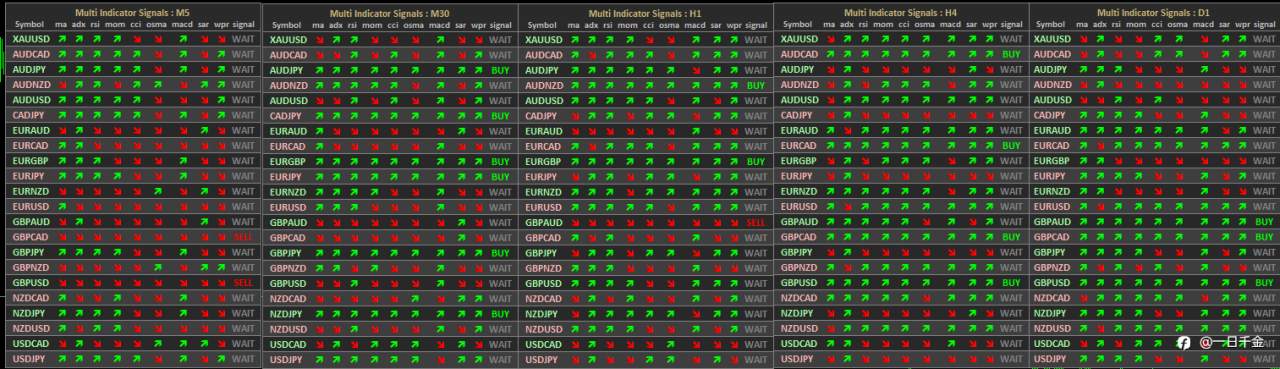Screen dimensions: 1280x369
Task: Click the ma arrow for USDJPY in M5 panel
Action: pyautogui.click(x=61, y=359)
